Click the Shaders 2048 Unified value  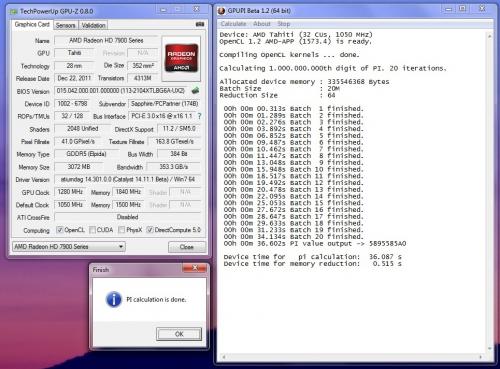point(82,129)
